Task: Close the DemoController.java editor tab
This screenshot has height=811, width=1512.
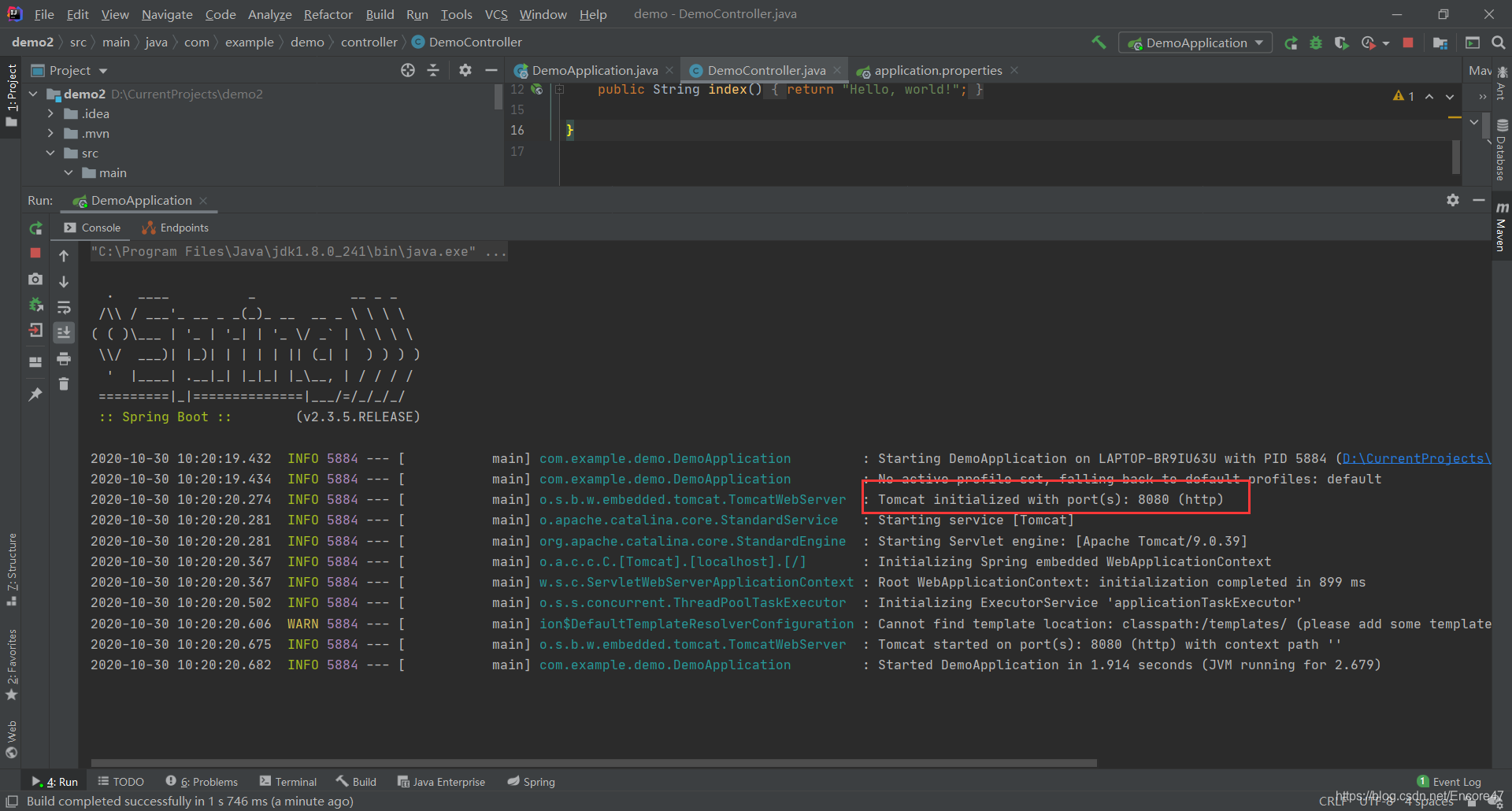Action: tap(837, 70)
